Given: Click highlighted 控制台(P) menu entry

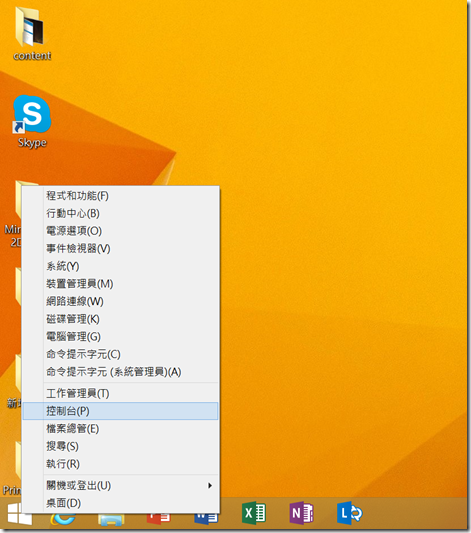Looking at the screenshot, I should coord(120,411).
